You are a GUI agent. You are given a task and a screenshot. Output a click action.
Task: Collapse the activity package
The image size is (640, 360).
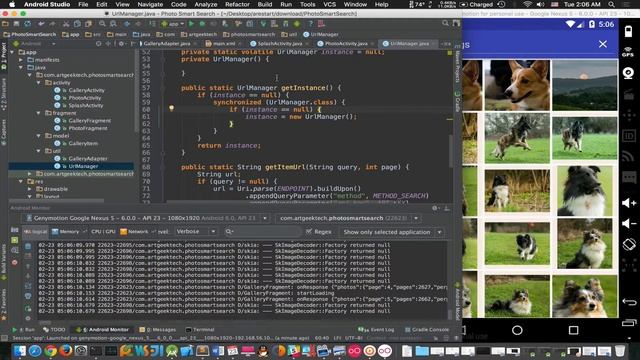(x=39, y=82)
